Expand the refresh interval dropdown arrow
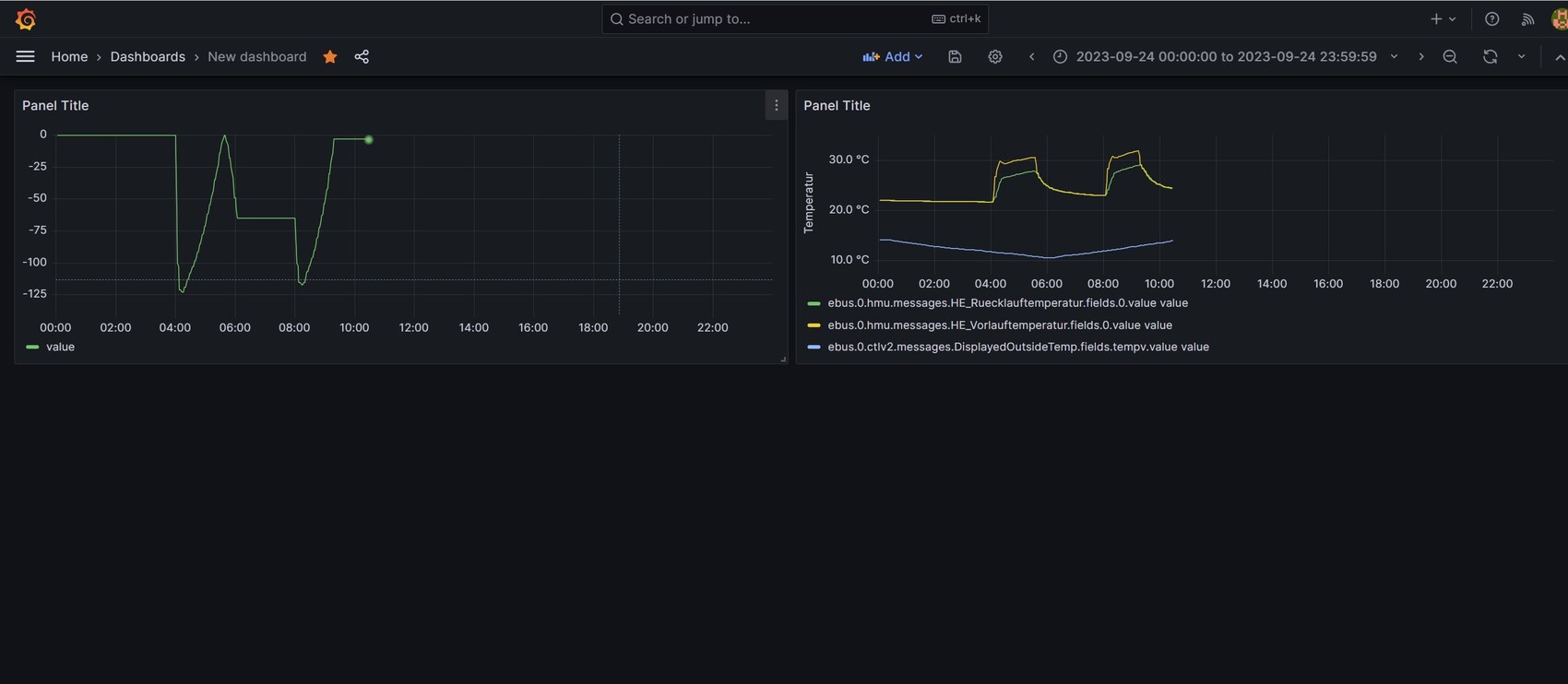 1521,56
